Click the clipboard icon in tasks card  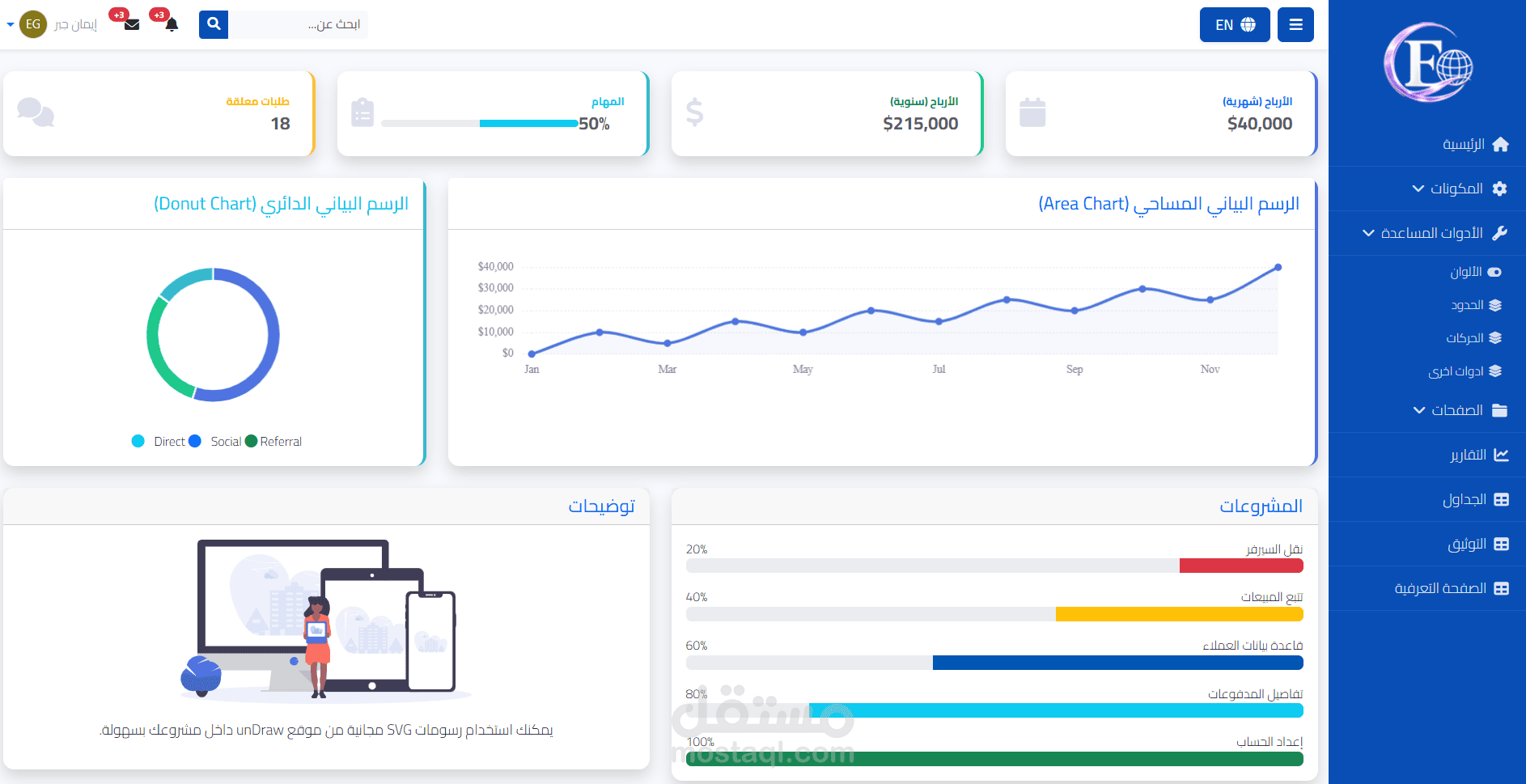362,112
